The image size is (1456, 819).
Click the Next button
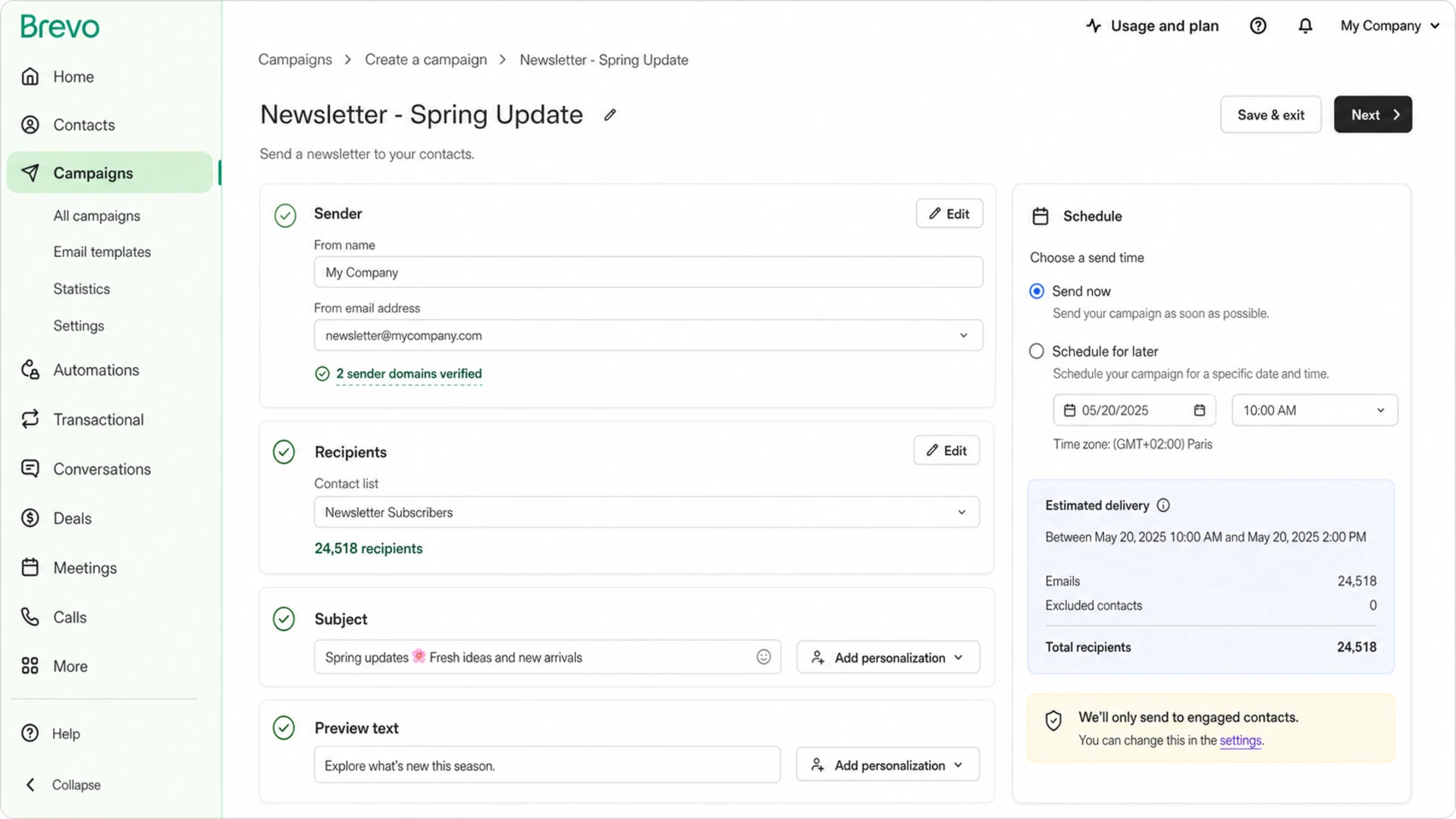point(1373,115)
